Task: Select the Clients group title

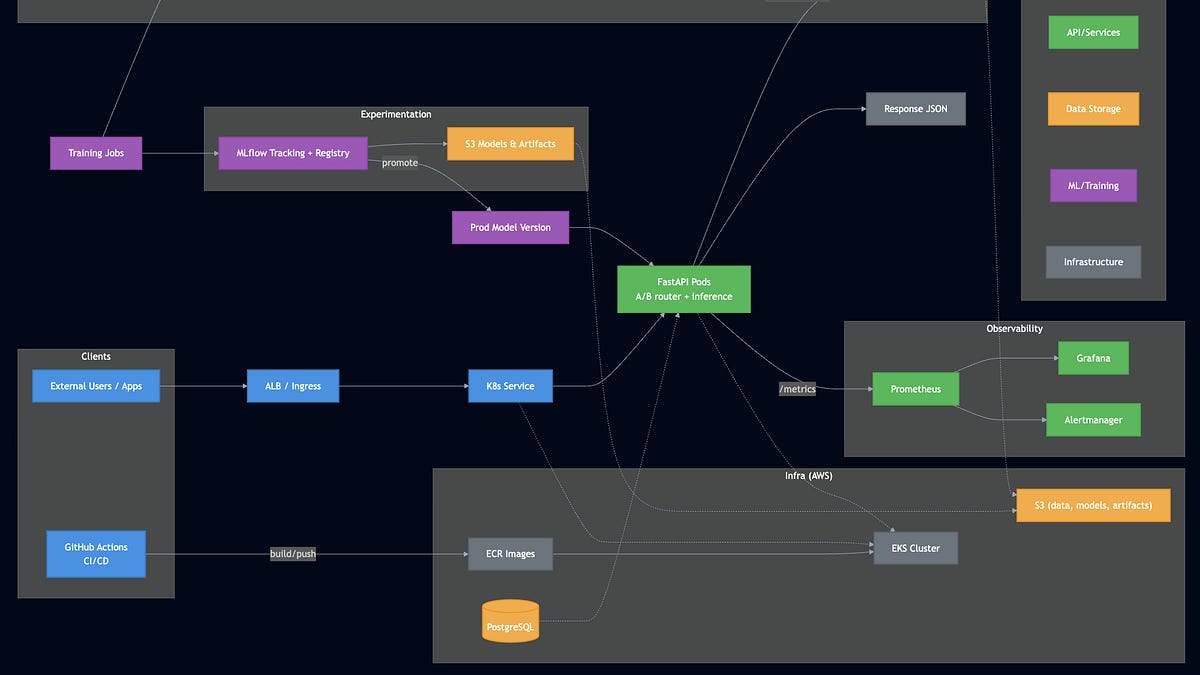Action: [96, 357]
